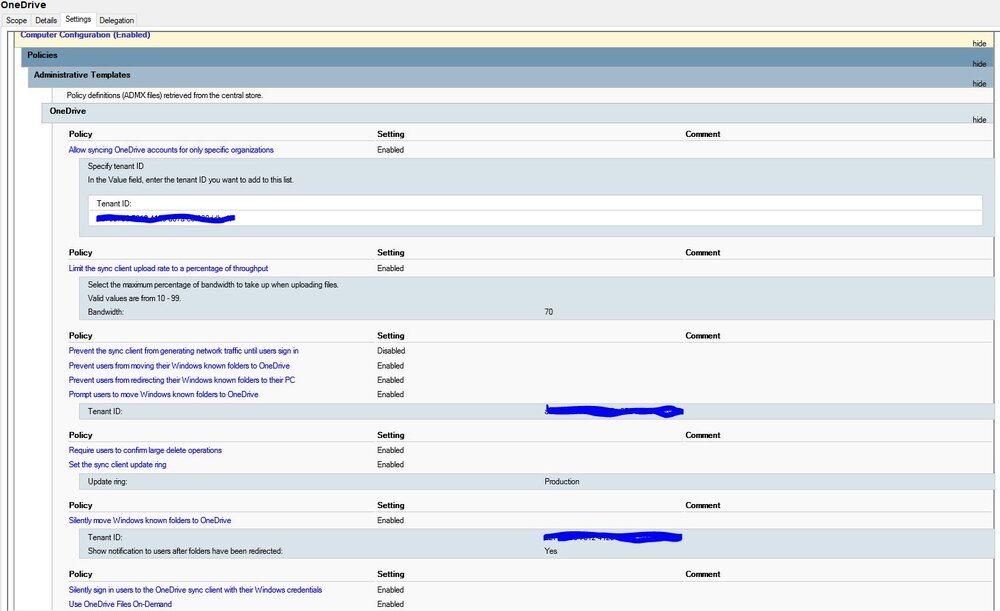Open Set the sync client update ring policy
This screenshot has width=1000, height=611.
coord(117,465)
